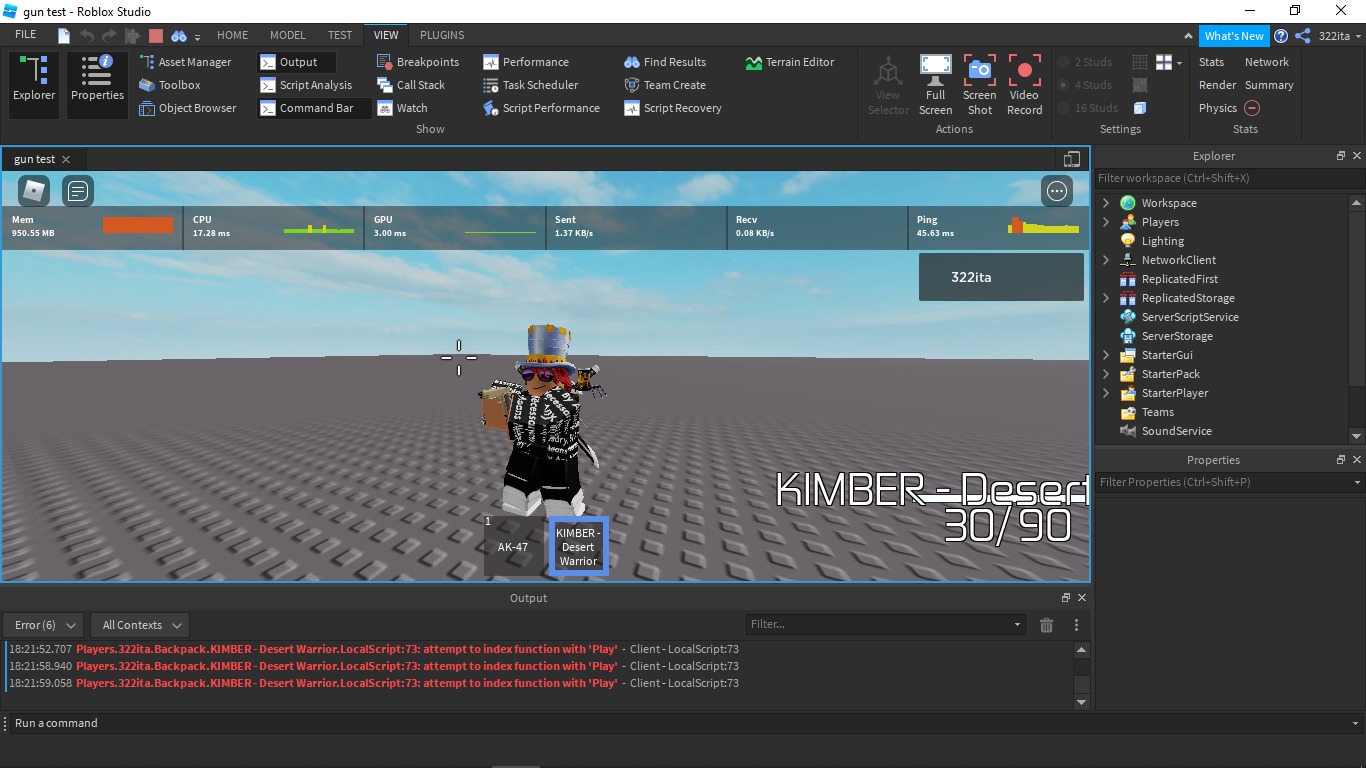1366x768 pixels.
Task: Start a Video Record capture
Action: [x=1024, y=84]
